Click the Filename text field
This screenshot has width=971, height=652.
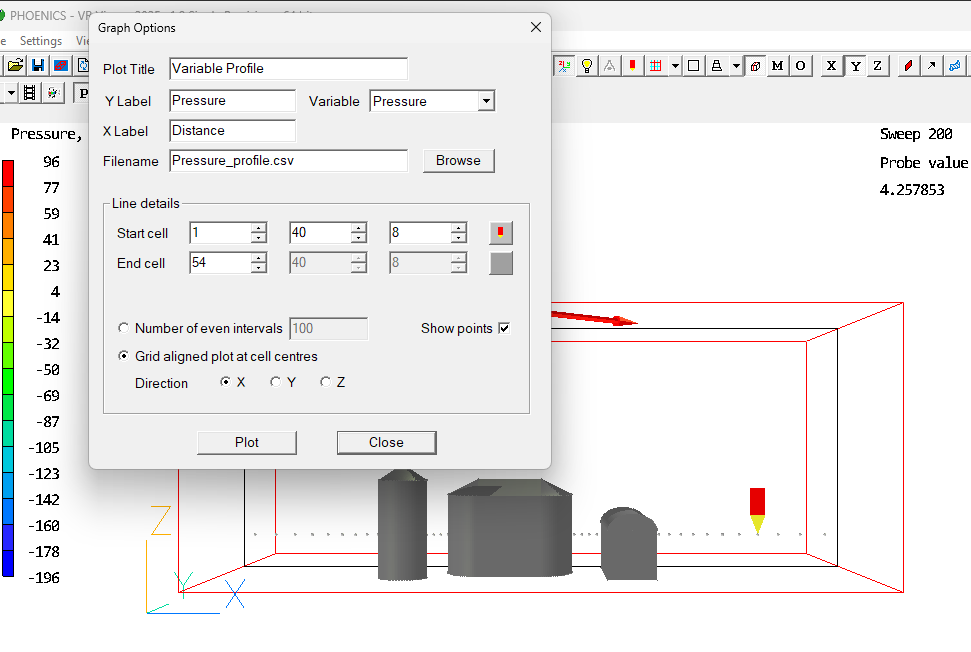288,161
